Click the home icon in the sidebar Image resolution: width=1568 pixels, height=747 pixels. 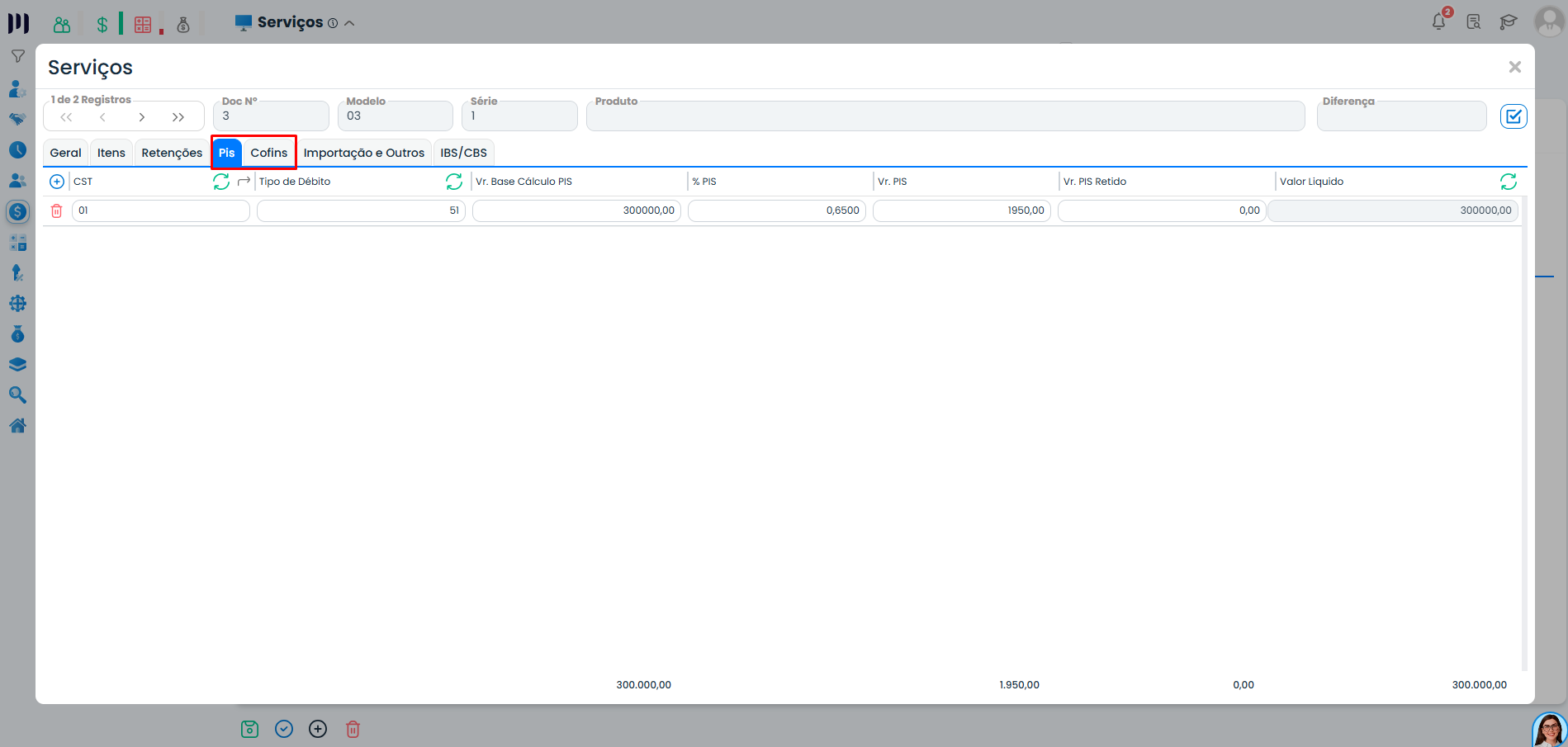pyautogui.click(x=17, y=426)
